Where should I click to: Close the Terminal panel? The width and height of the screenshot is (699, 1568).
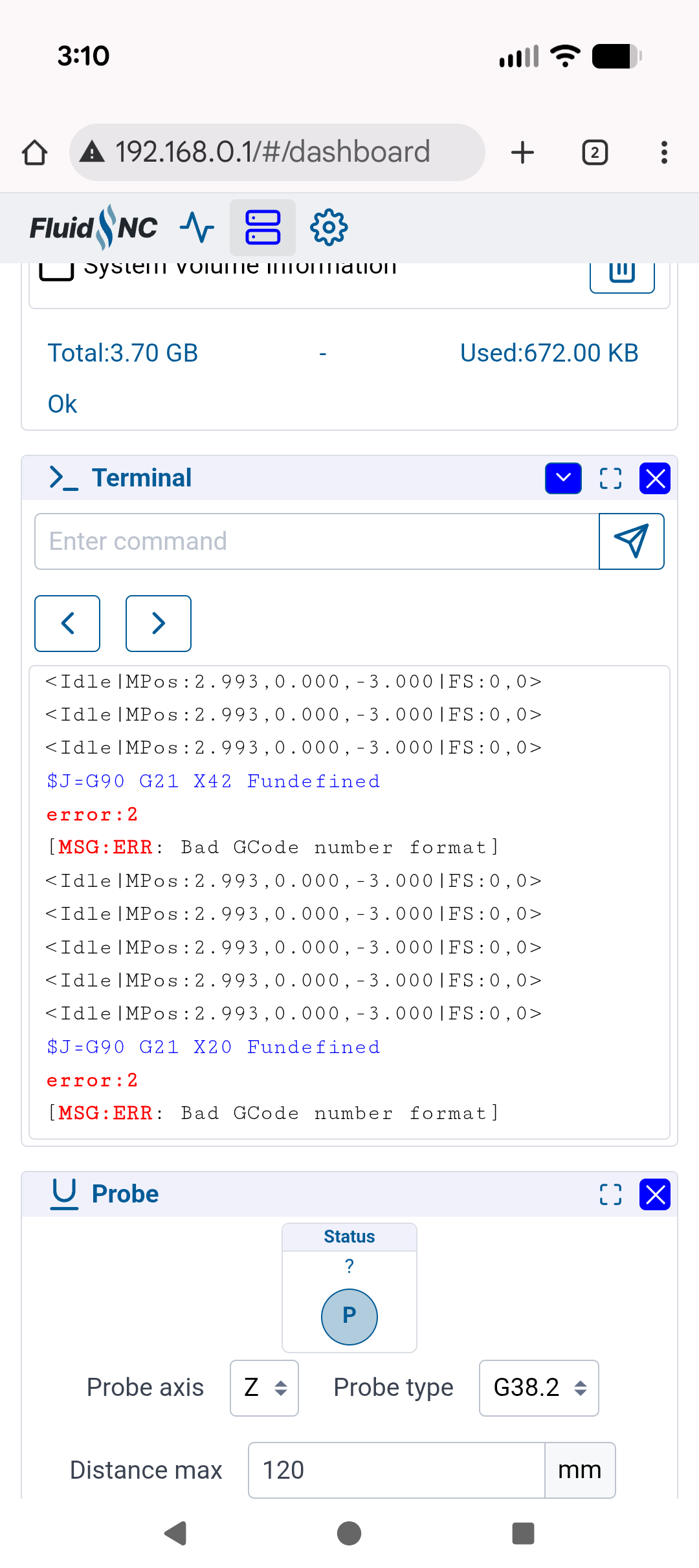(x=655, y=479)
